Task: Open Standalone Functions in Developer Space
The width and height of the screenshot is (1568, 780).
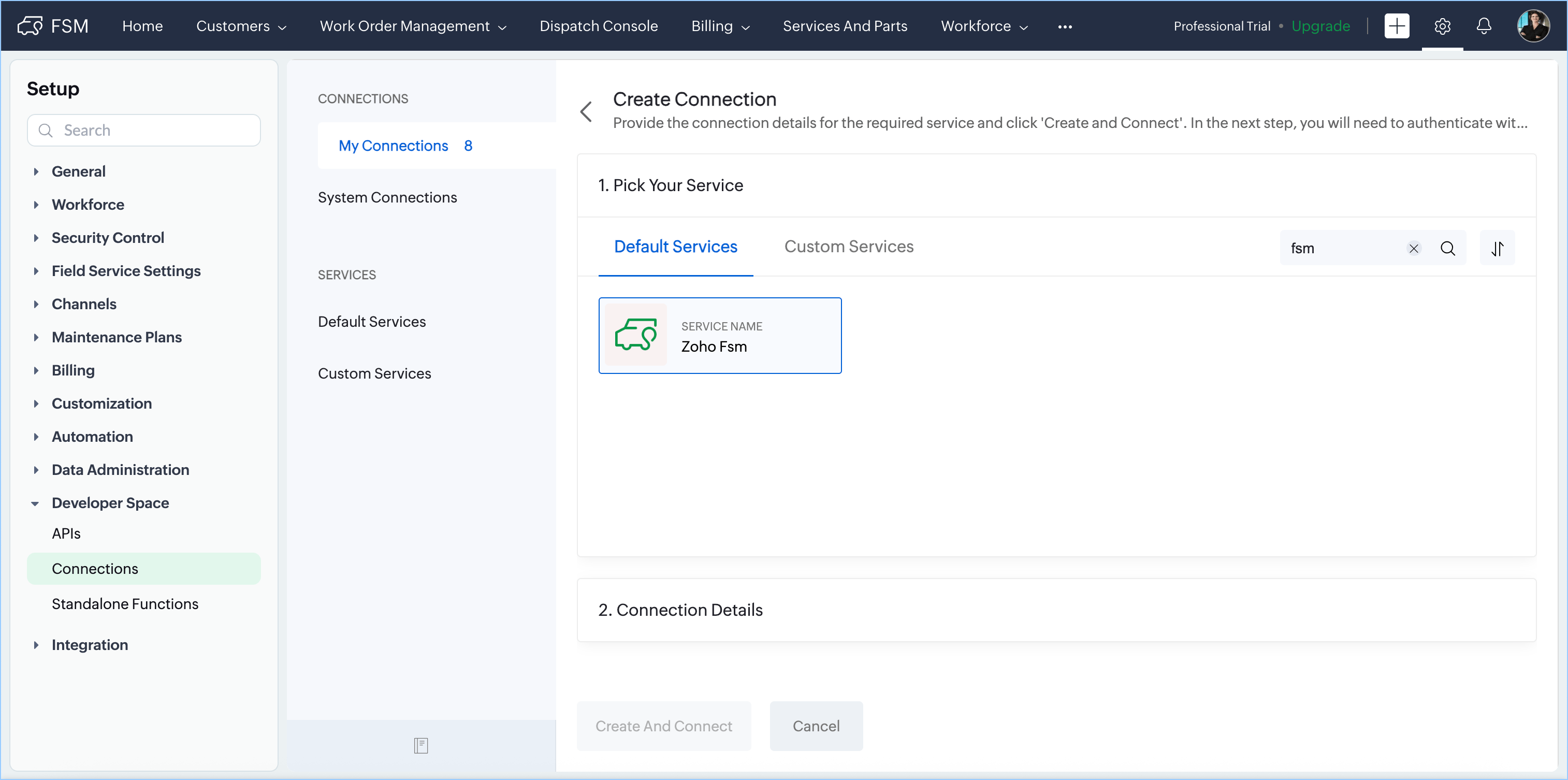Action: (x=125, y=604)
